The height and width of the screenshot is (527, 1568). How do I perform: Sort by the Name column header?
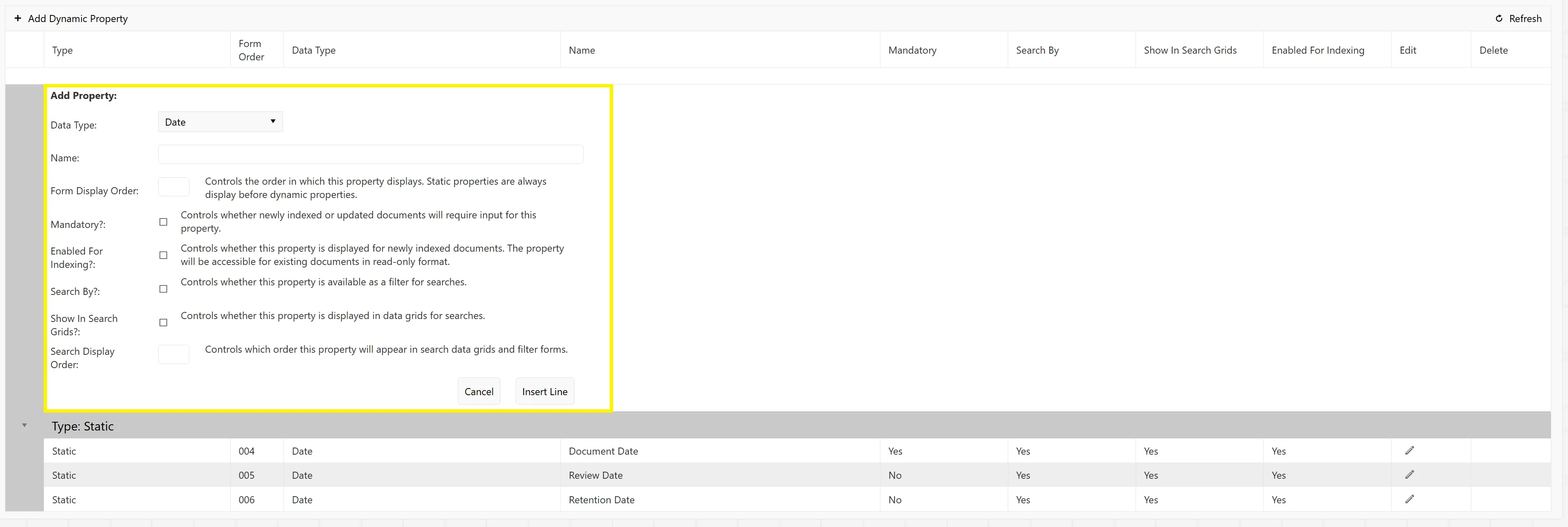point(582,50)
